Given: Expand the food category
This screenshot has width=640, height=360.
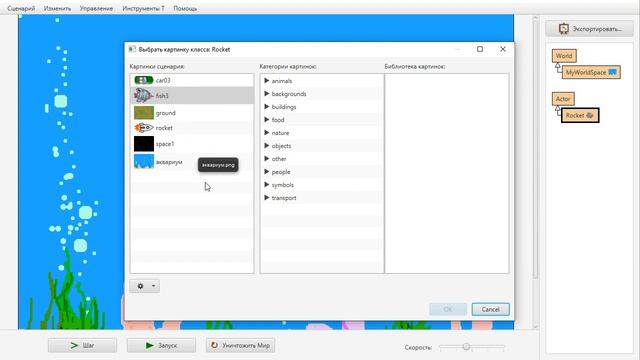Looking at the screenshot, I should [x=267, y=120].
